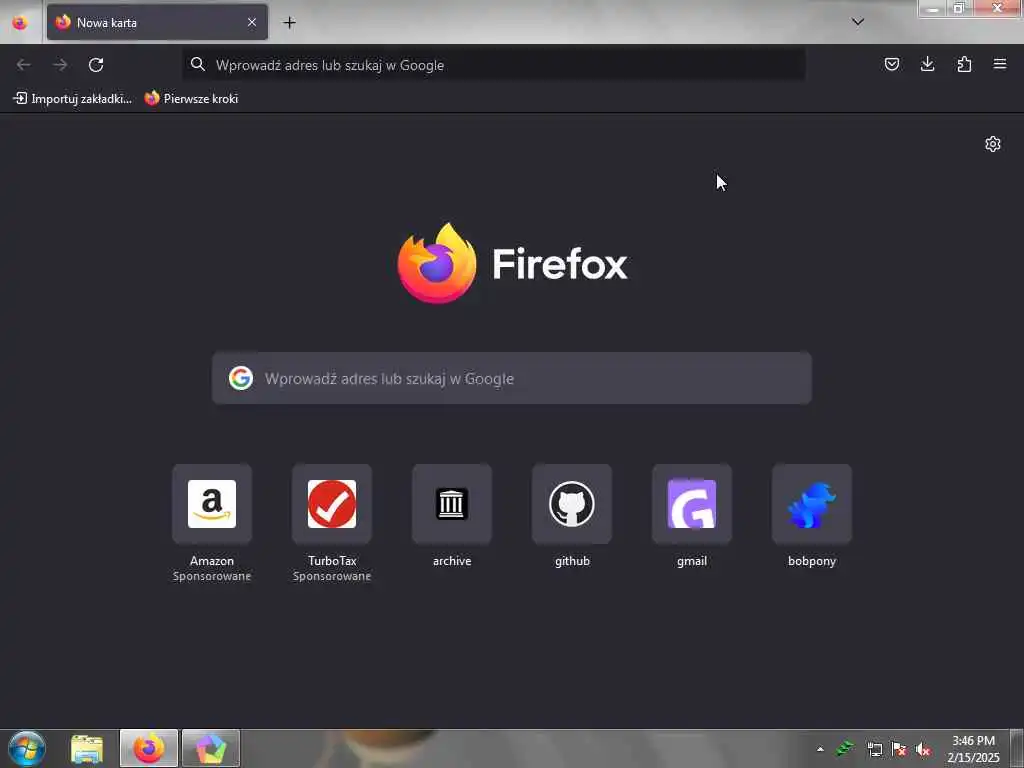Open the github shortcut tile

click(x=572, y=504)
